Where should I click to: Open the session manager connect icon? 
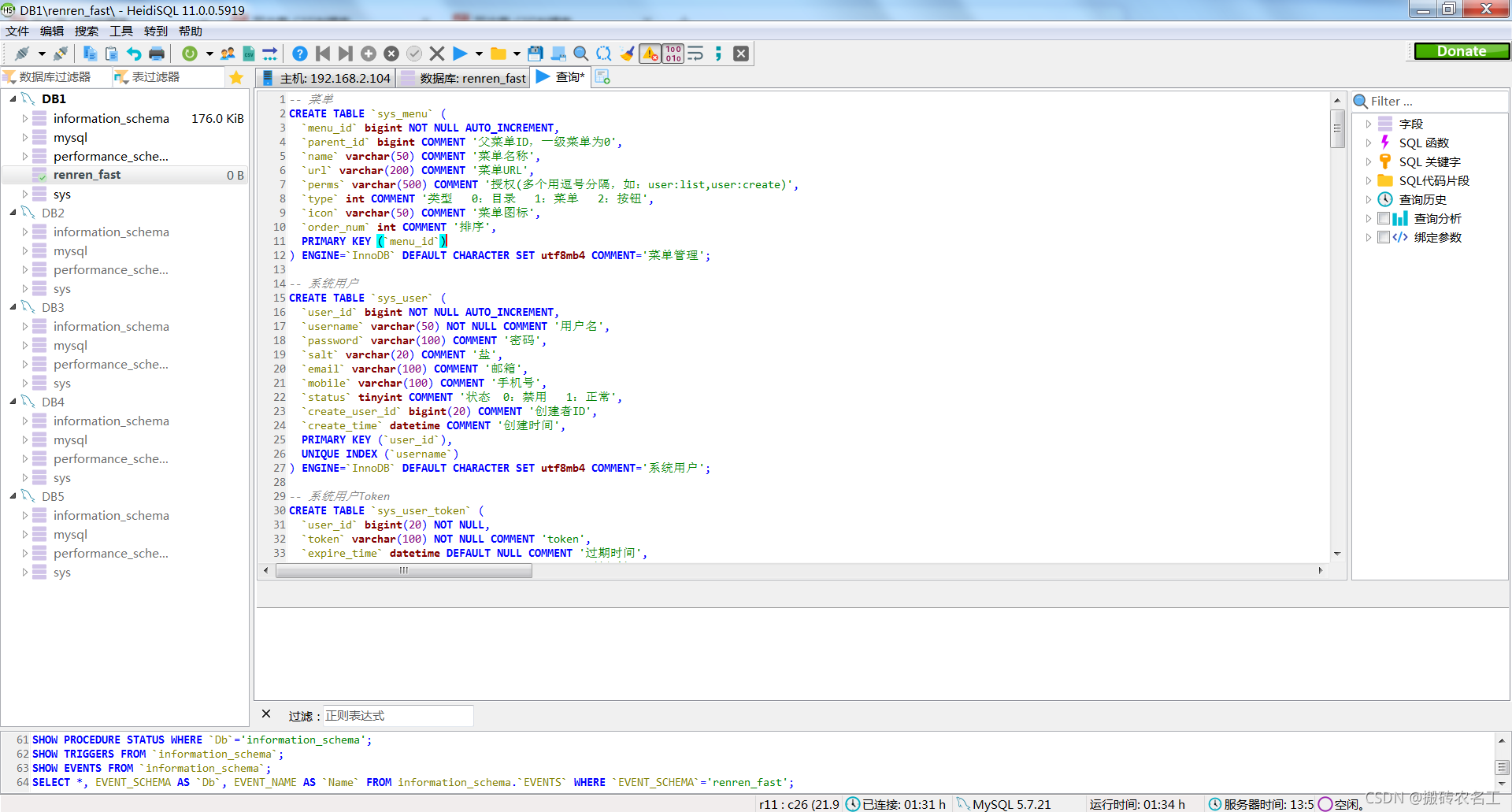coord(22,54)
